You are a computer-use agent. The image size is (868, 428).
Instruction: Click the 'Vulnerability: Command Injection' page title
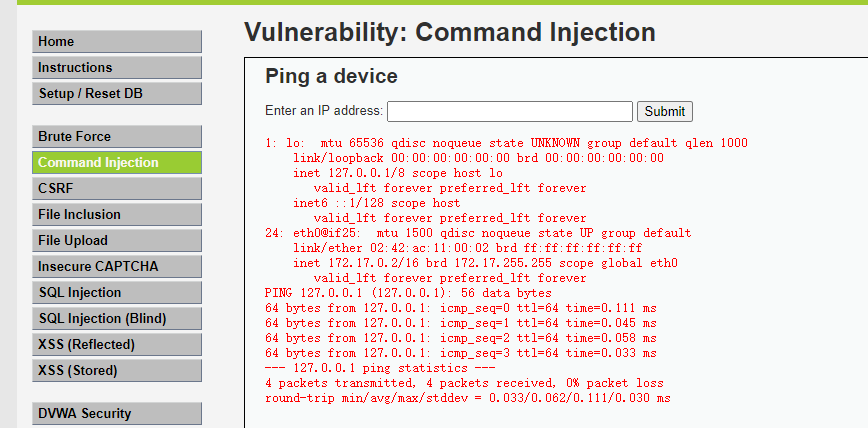(449, 32)
